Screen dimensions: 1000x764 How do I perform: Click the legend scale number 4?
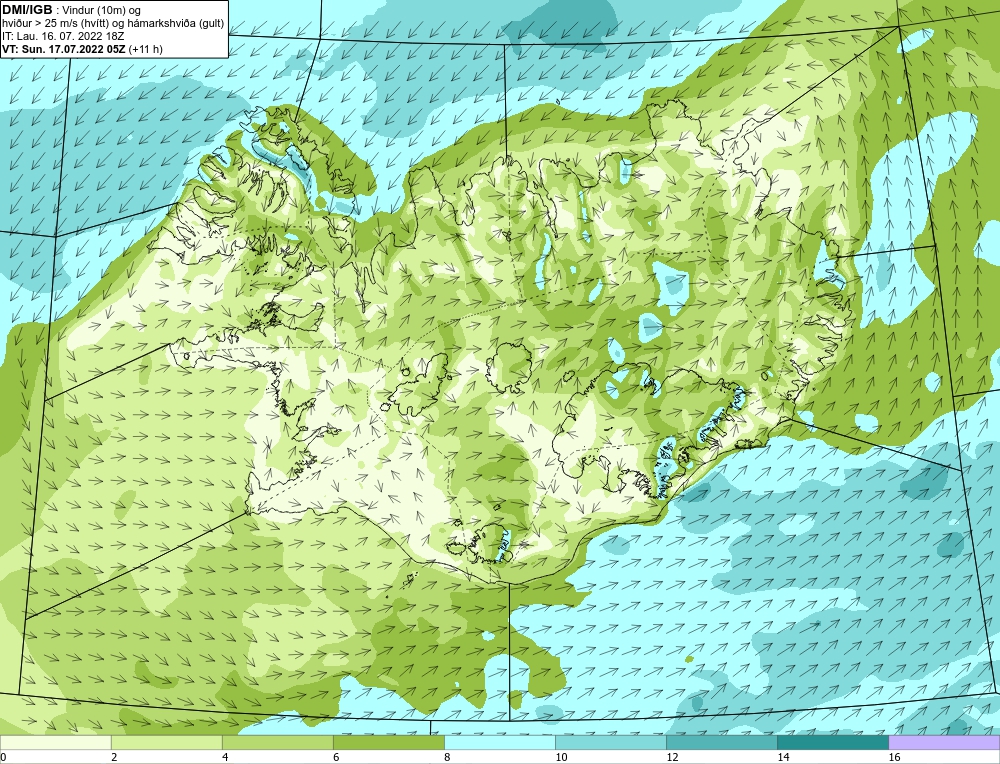(225, 757)
